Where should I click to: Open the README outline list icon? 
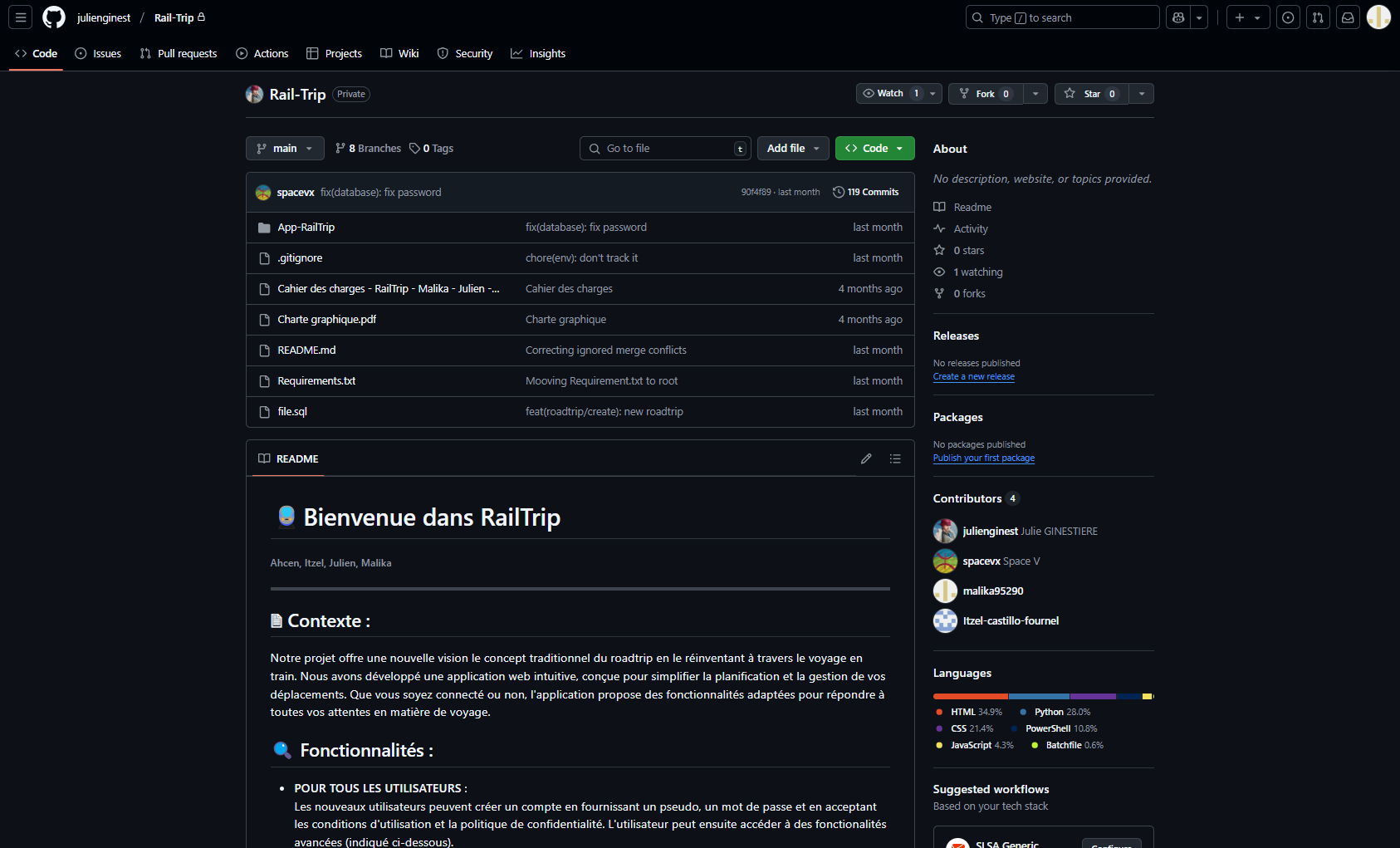coord(895,458)
